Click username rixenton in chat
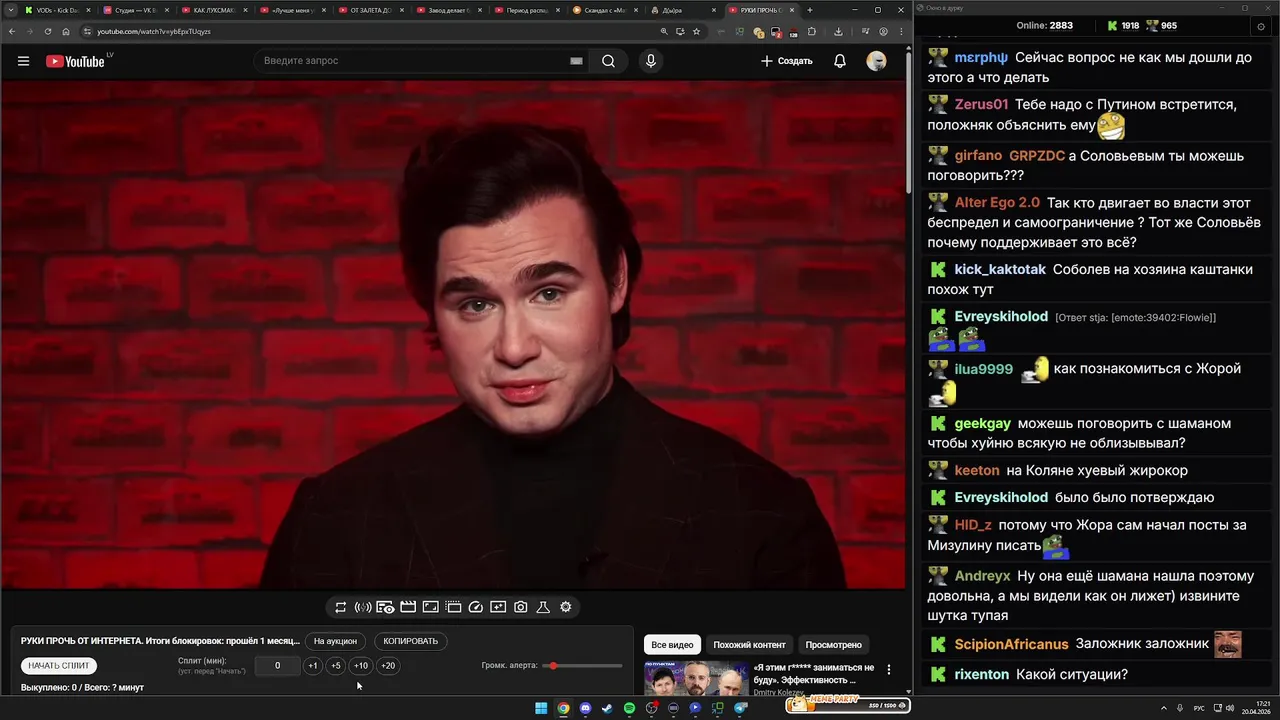This screenshot has height=720, width=1280. [x=982, y=674]
